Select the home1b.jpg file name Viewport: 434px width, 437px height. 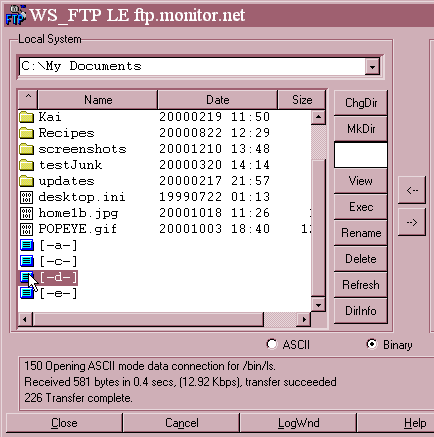pos(78,213)
